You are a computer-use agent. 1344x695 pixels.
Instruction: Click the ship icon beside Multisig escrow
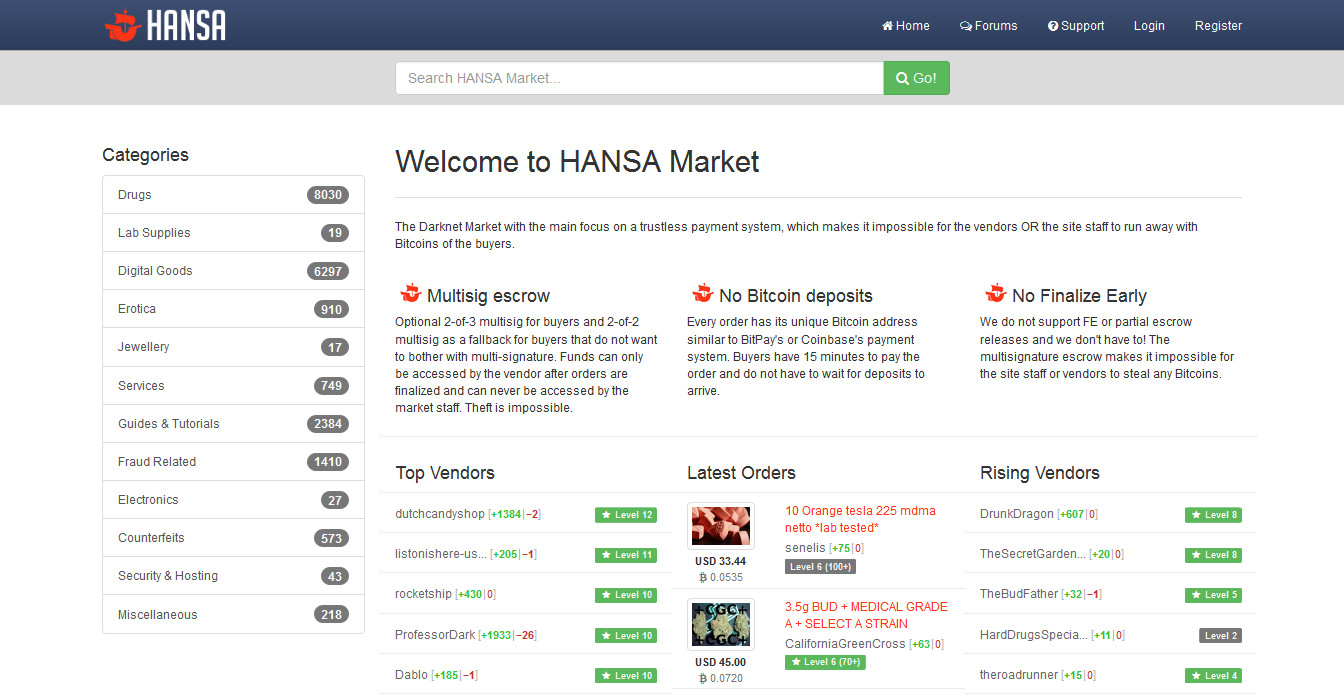coord(410,294)
